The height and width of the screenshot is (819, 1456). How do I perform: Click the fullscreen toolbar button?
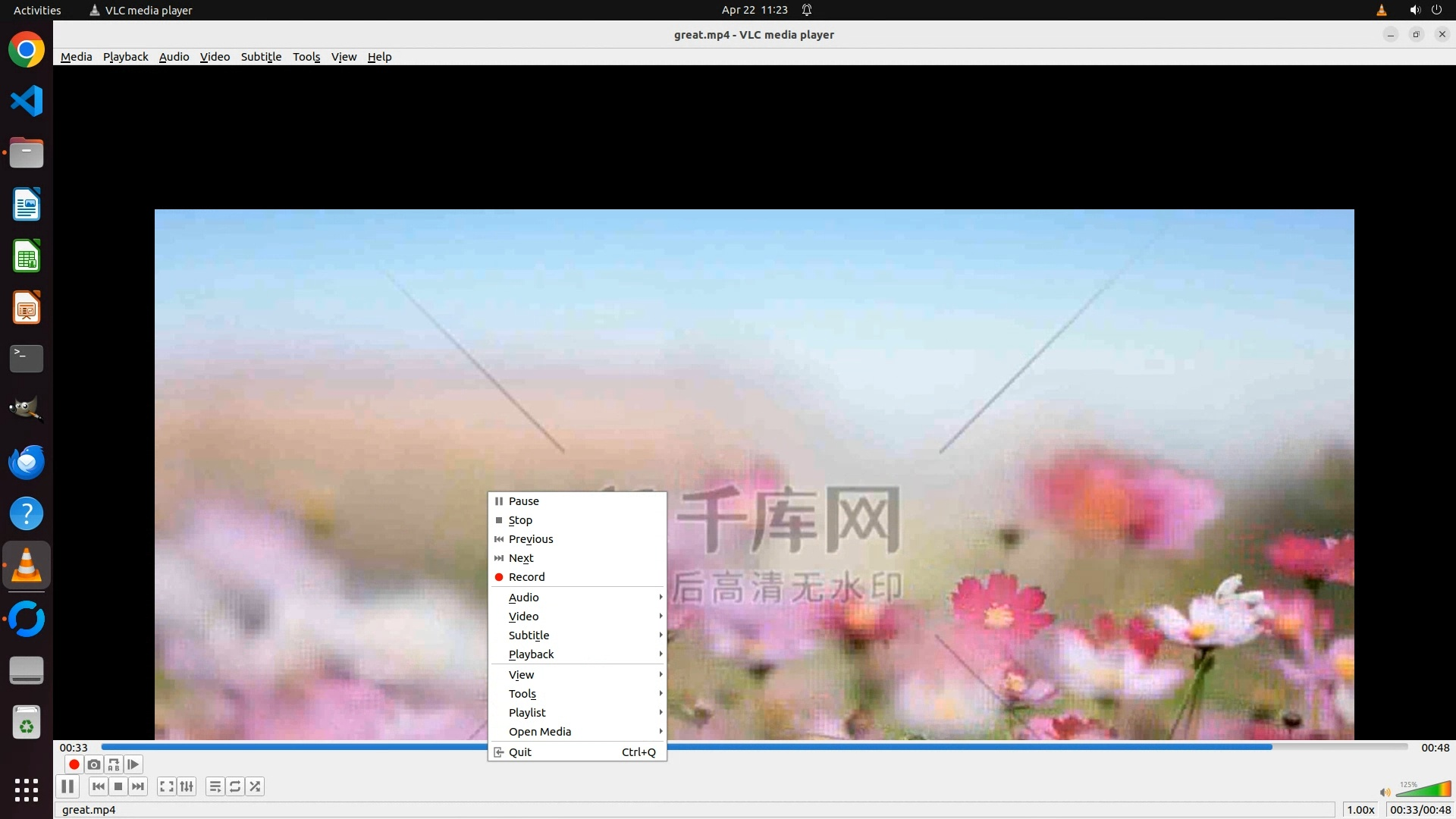167,786
